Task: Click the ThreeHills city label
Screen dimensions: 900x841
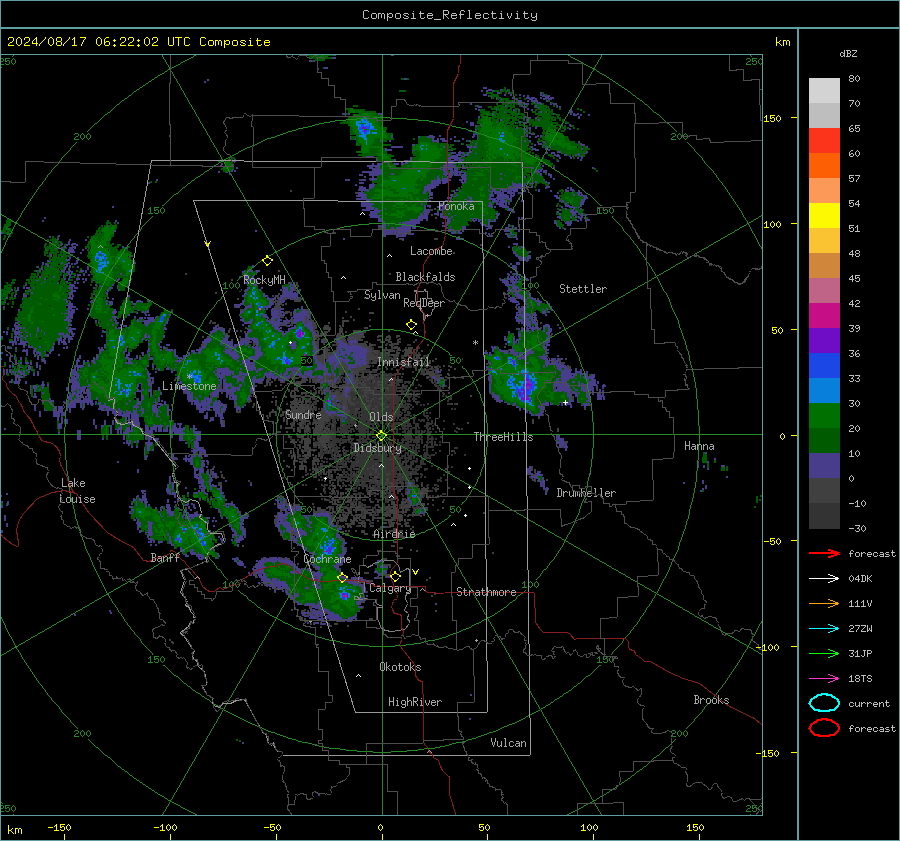Action: [503, 437]
